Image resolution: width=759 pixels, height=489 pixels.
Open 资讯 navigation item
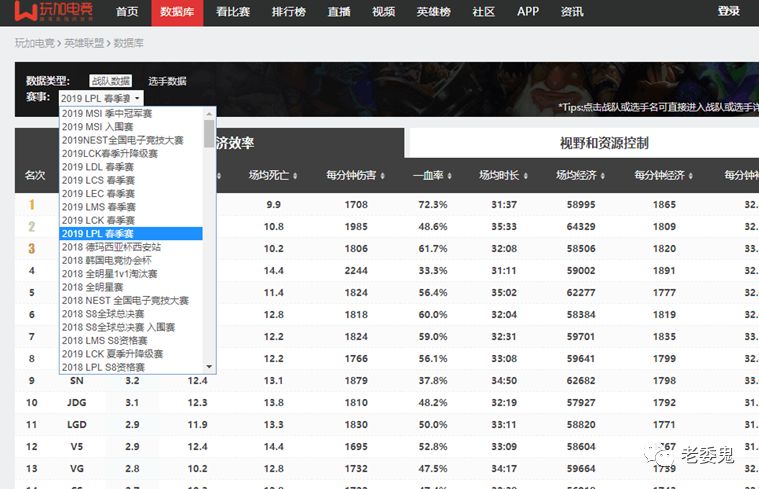pyautogui.click(x=572, y=12)
